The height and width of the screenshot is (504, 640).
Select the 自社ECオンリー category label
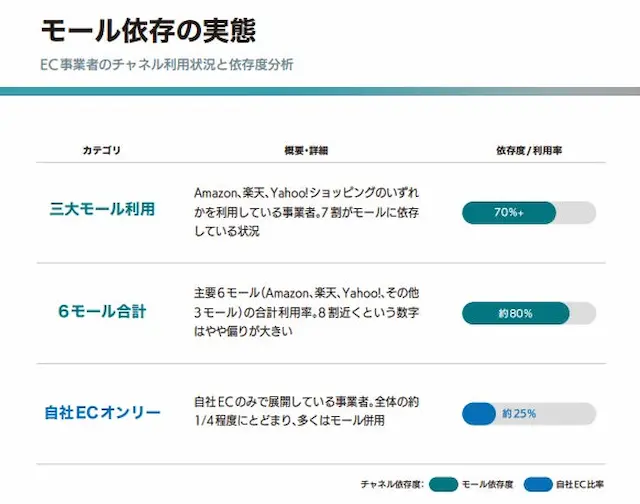pos(103,412)
